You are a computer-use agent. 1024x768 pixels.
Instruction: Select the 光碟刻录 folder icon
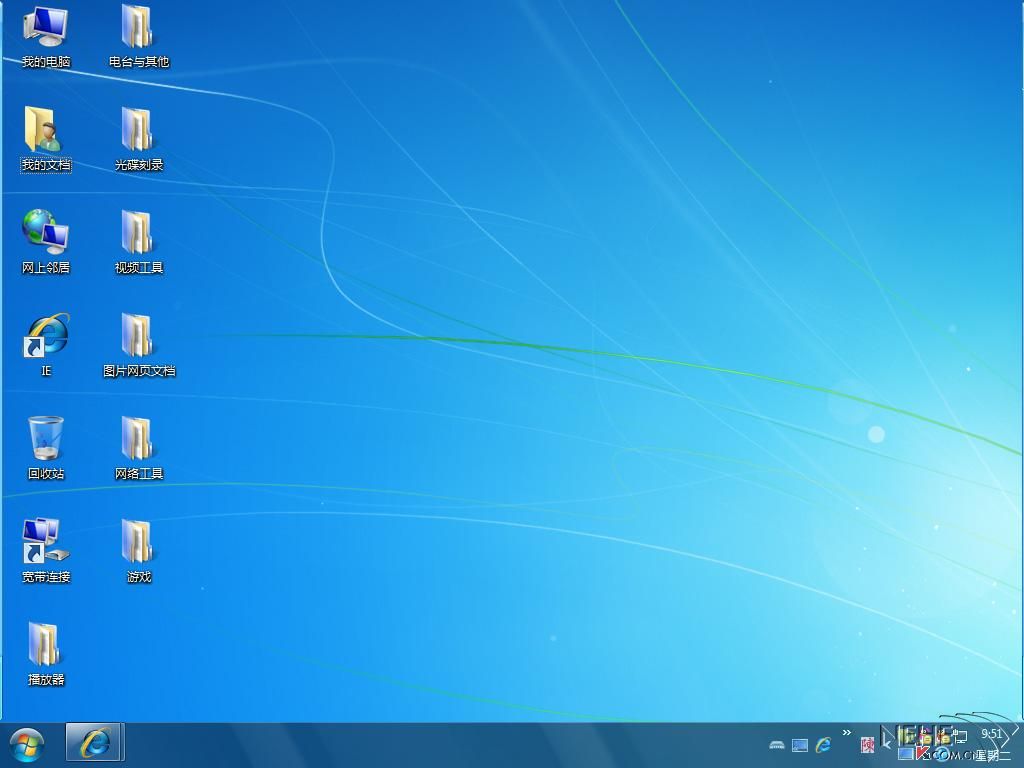coord(138,138)
